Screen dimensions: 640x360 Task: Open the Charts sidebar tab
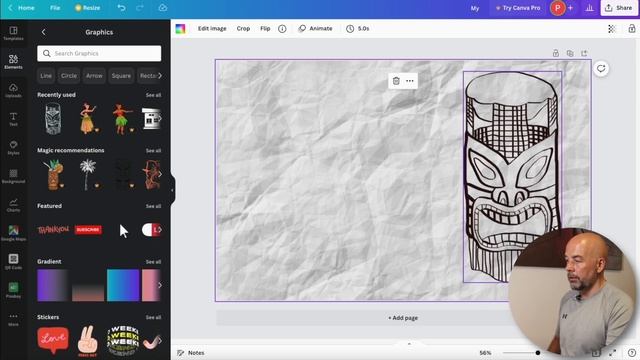pos(13,204)
